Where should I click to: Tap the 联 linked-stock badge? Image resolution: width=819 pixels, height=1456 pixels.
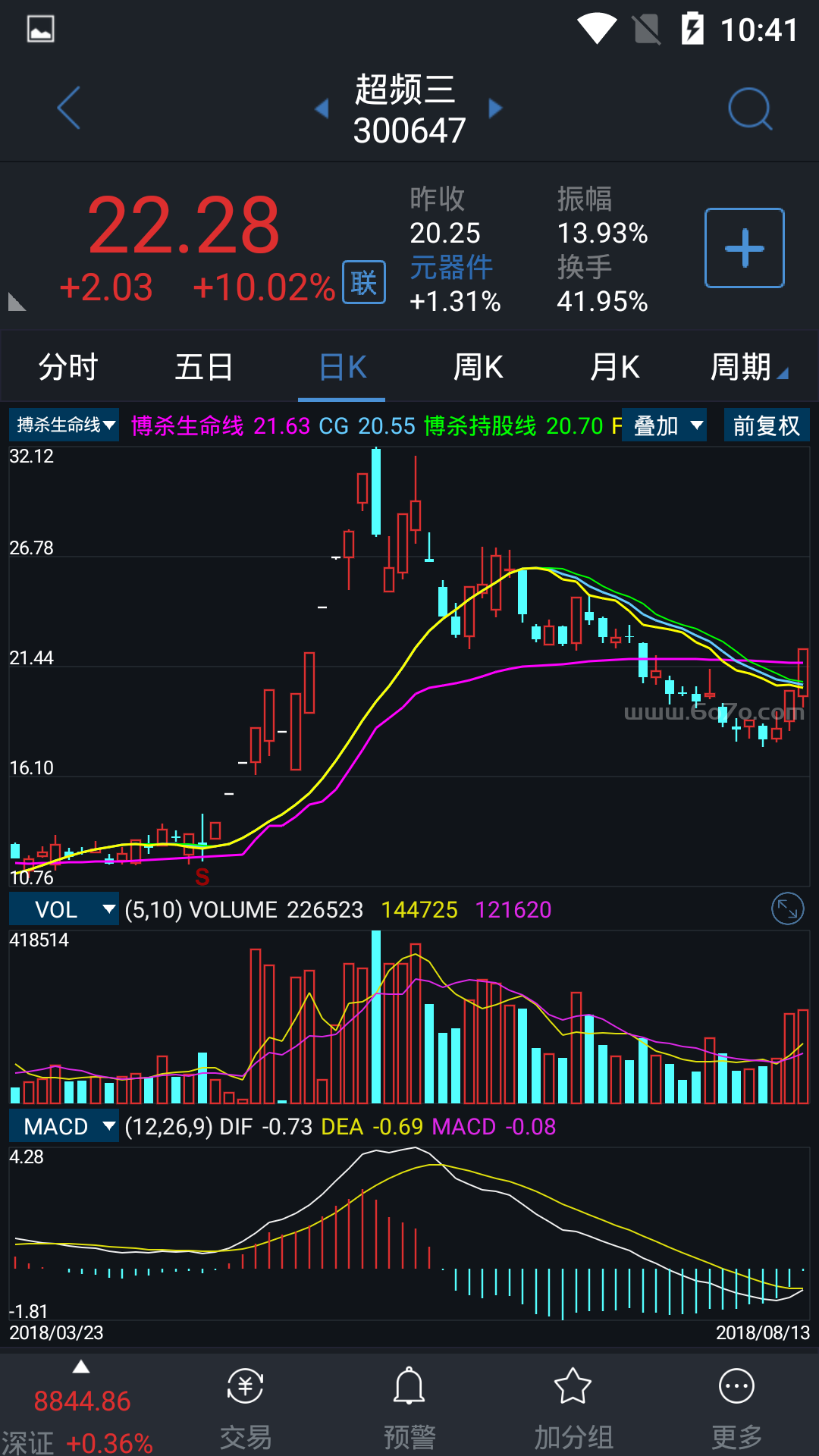364,282
